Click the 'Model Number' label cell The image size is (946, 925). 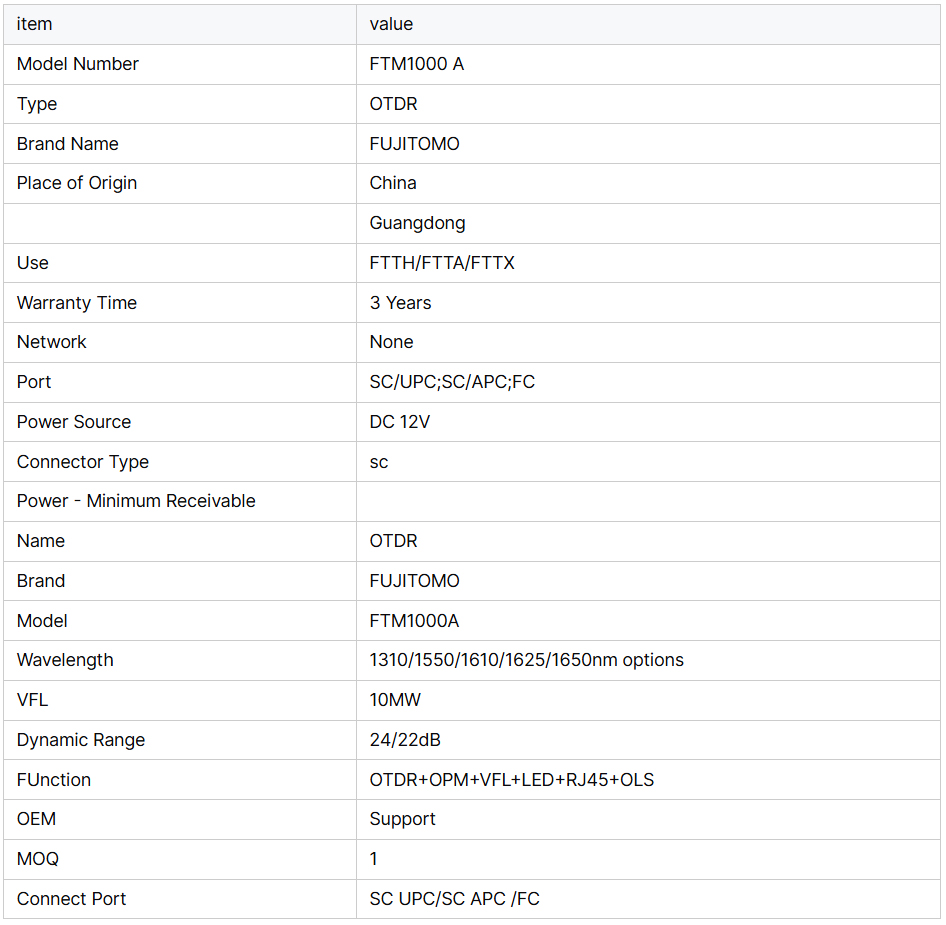pyautogui.click(x=78, y=64)
